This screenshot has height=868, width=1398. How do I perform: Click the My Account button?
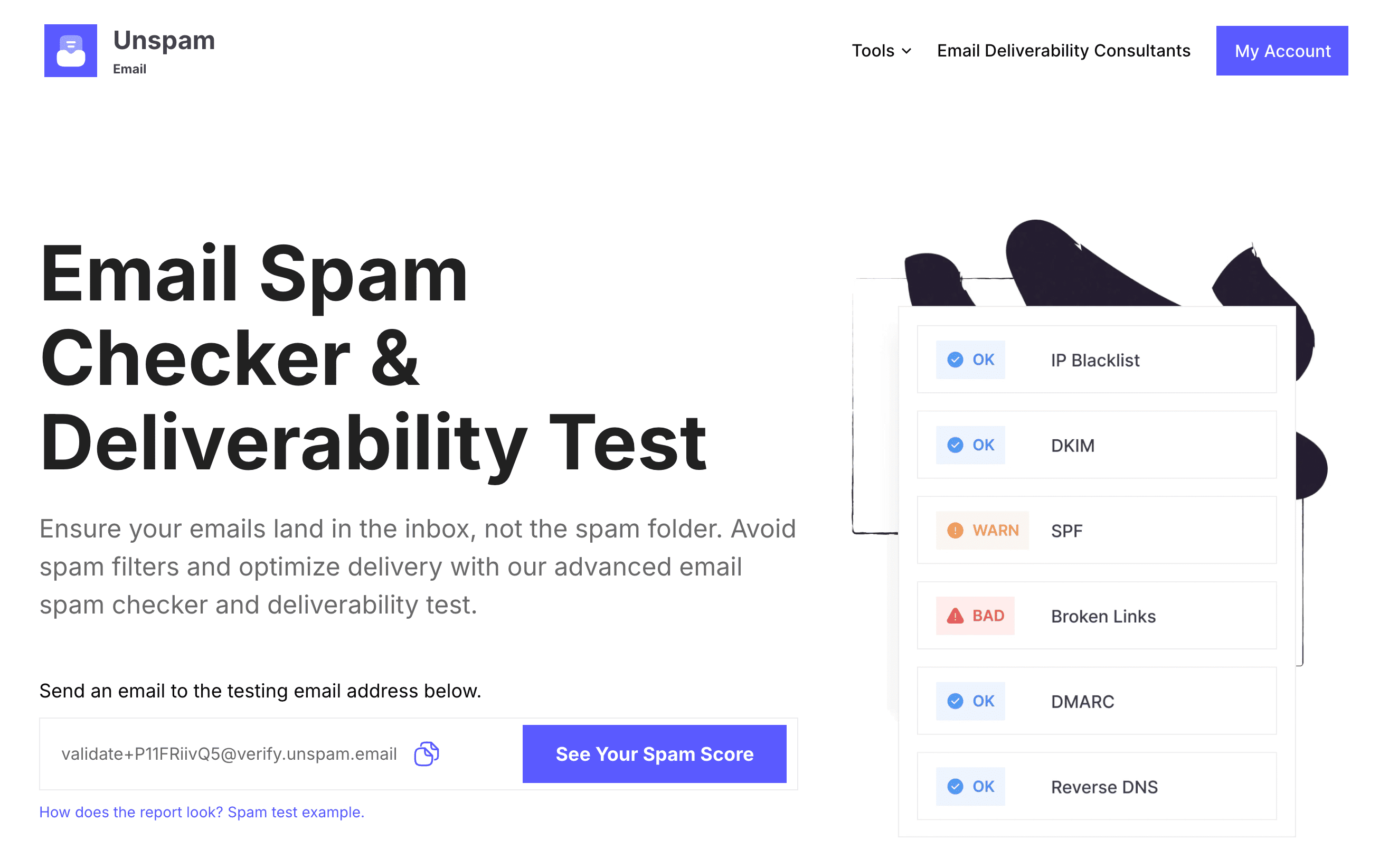pyautogui.click(x=1282, y=51)
